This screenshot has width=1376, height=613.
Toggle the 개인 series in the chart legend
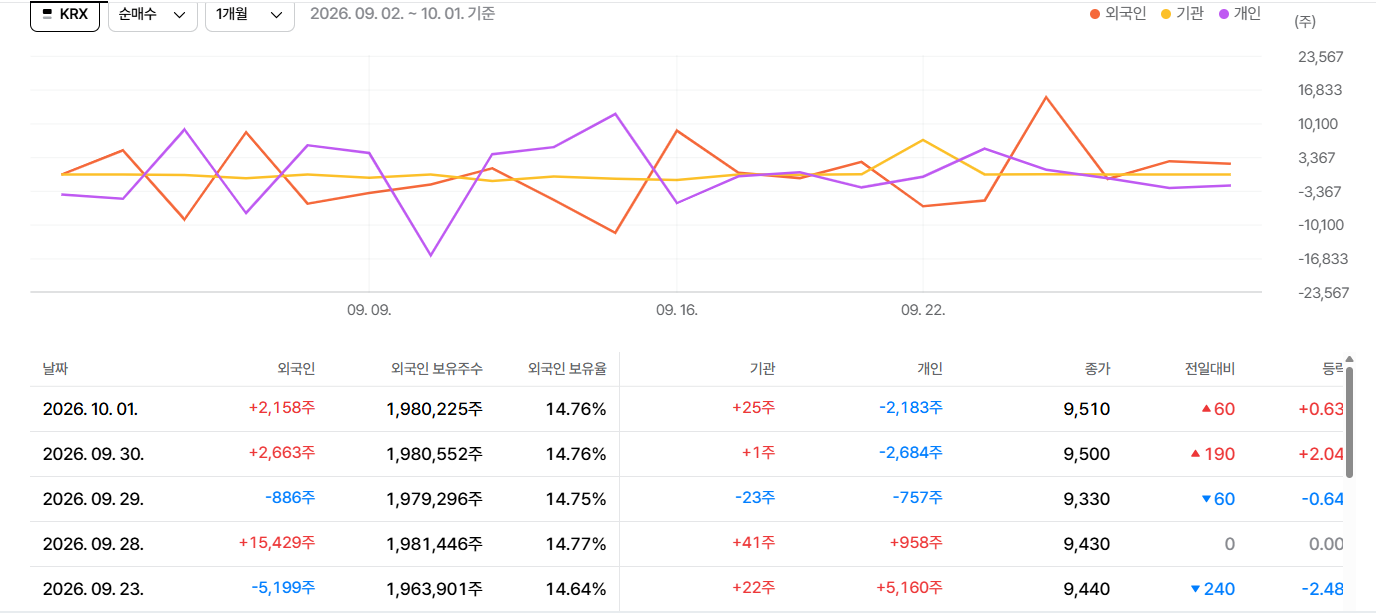(1240, 14)
